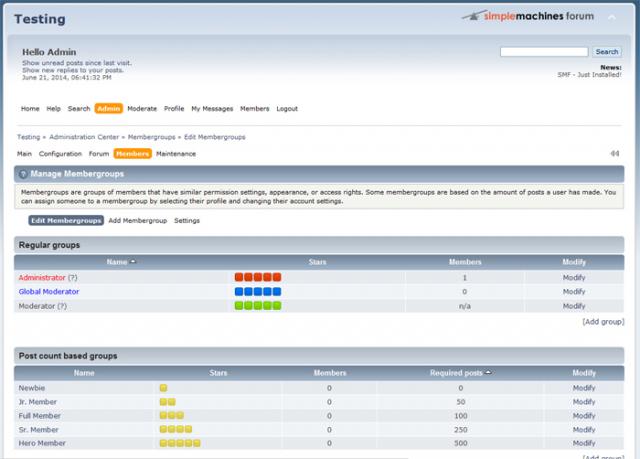
Task: Click the Sr. Member yellow stars
Action: [176, 430]
